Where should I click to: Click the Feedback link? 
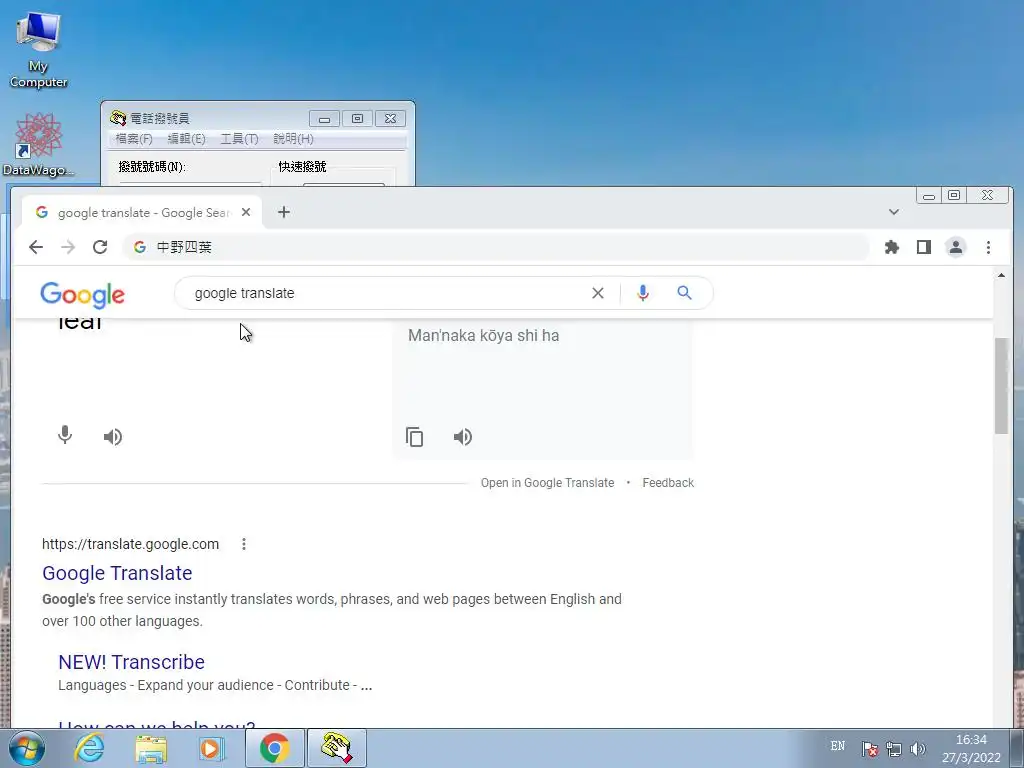click(668, 483)
